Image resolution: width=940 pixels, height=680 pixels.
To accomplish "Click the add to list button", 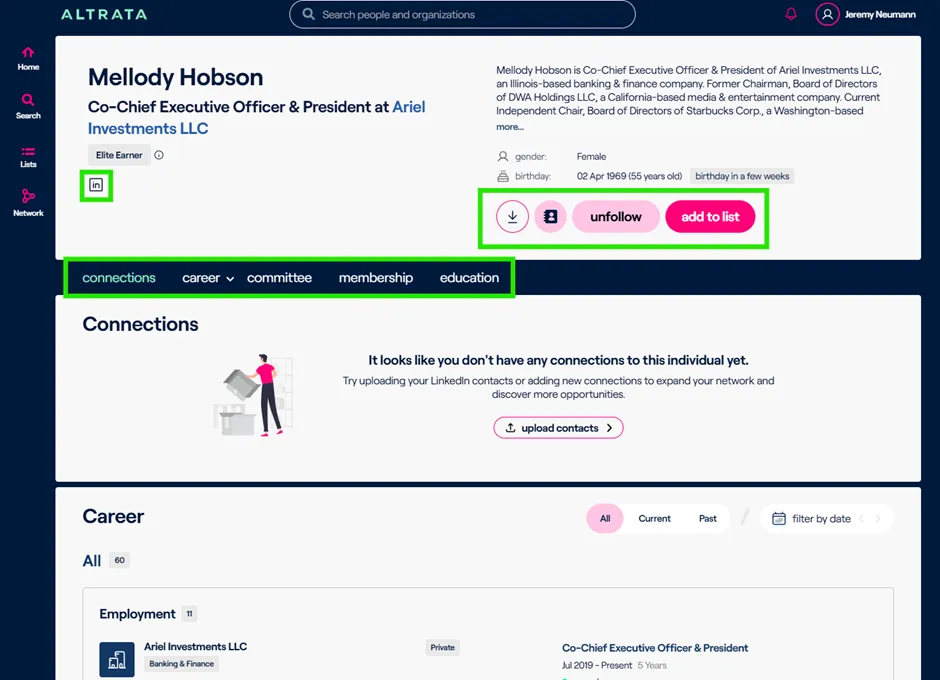I will point(710,216).
